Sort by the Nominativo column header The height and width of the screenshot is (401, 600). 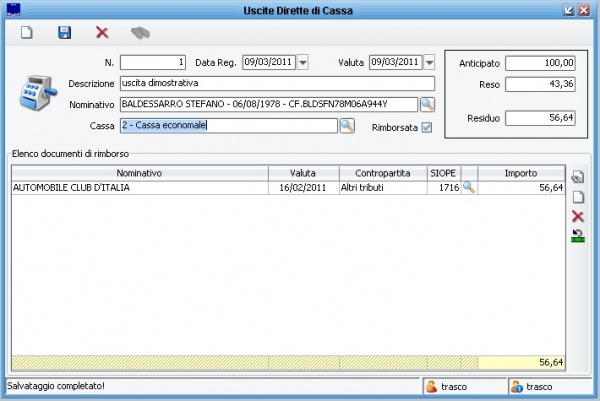pyautogui.click(x=139, y=173)
